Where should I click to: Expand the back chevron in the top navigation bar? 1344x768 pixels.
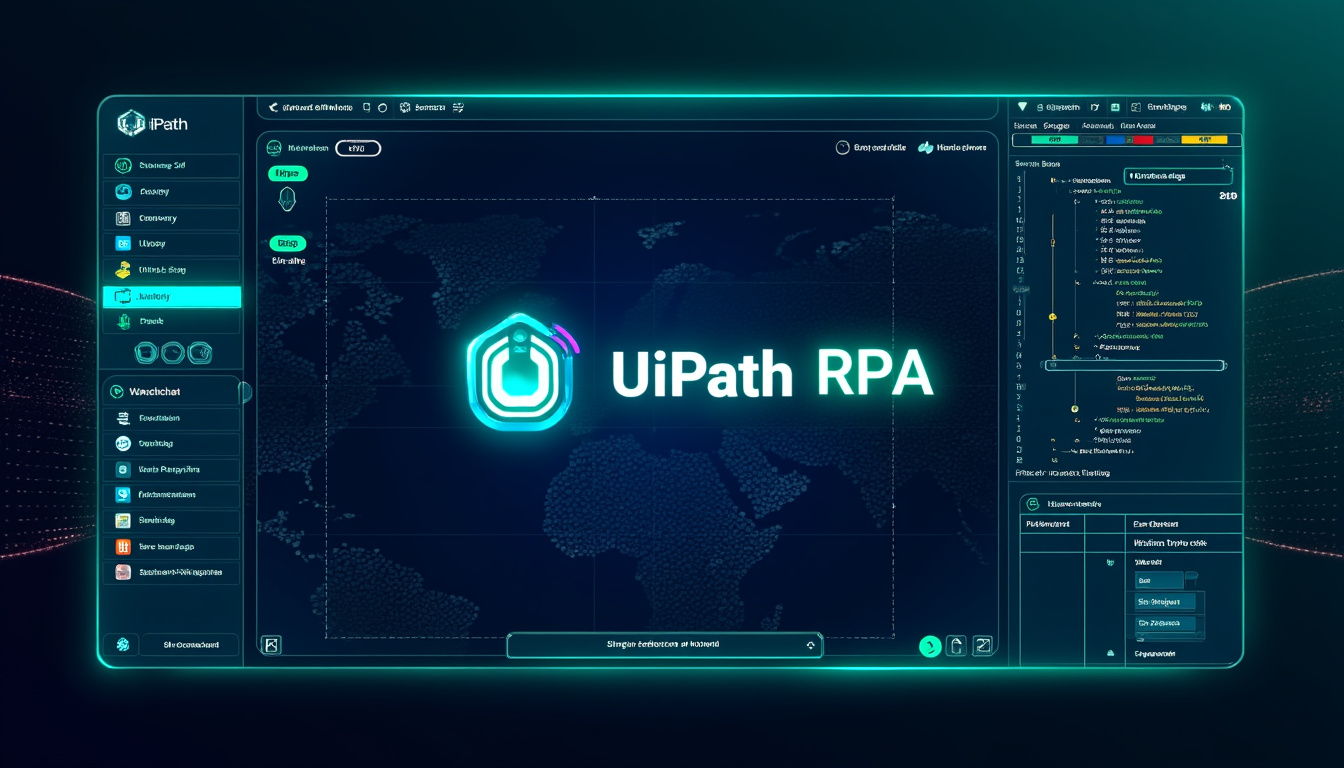pos(275,107)
